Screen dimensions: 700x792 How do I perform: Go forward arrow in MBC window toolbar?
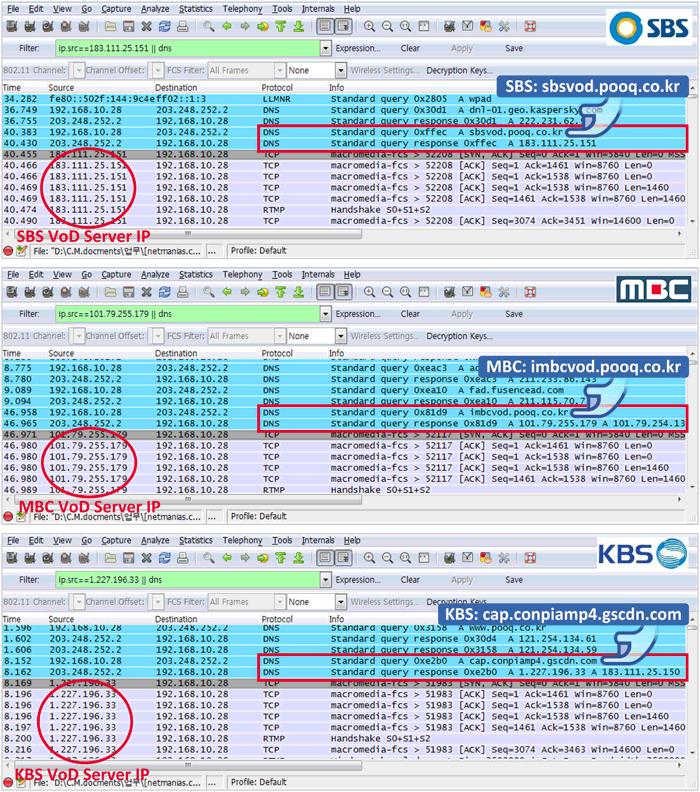coord(245,291)
